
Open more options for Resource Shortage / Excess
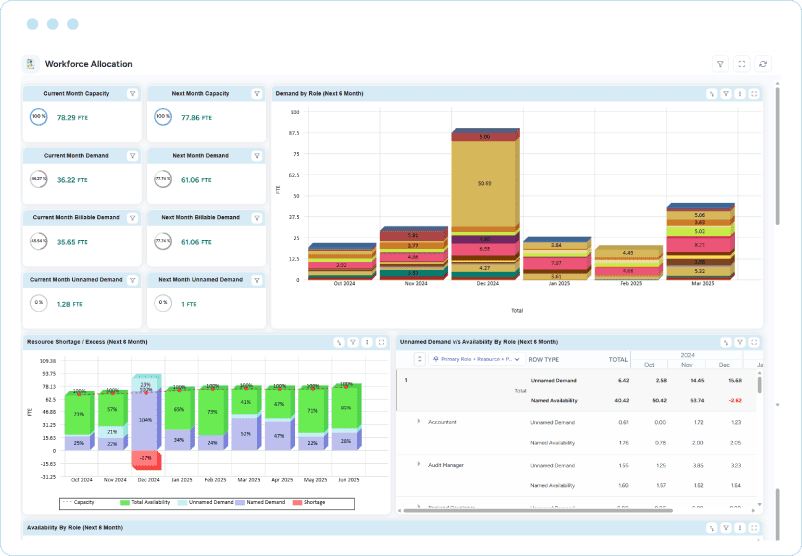tap(367, 342)
